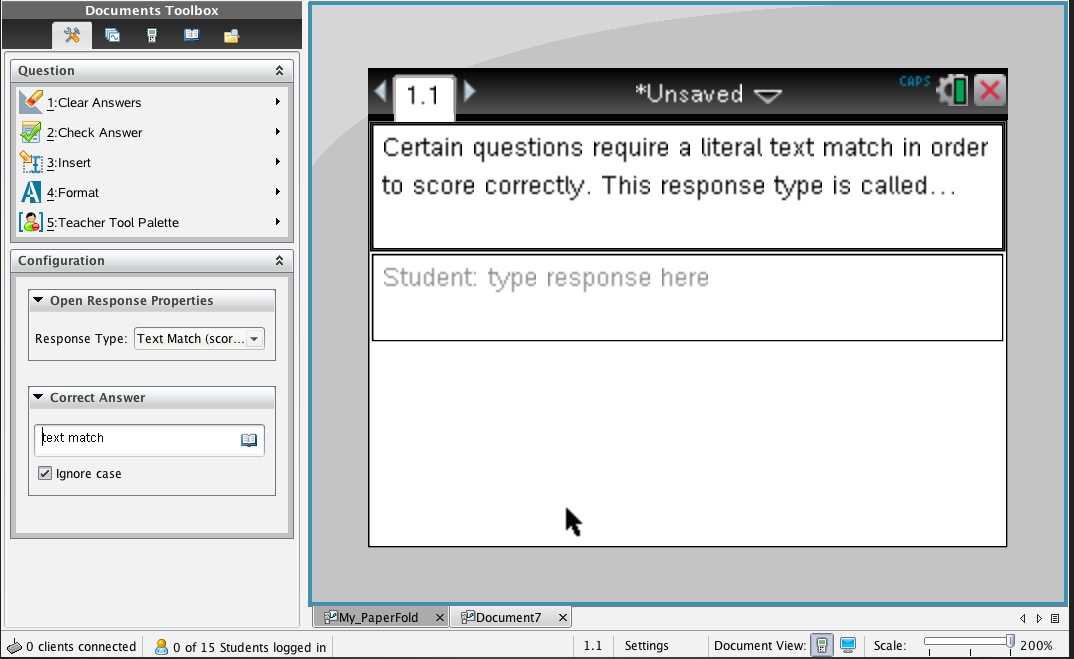The image size is (1074, 659).
Task: Switch to Computer document view
Action: [847, 646]
